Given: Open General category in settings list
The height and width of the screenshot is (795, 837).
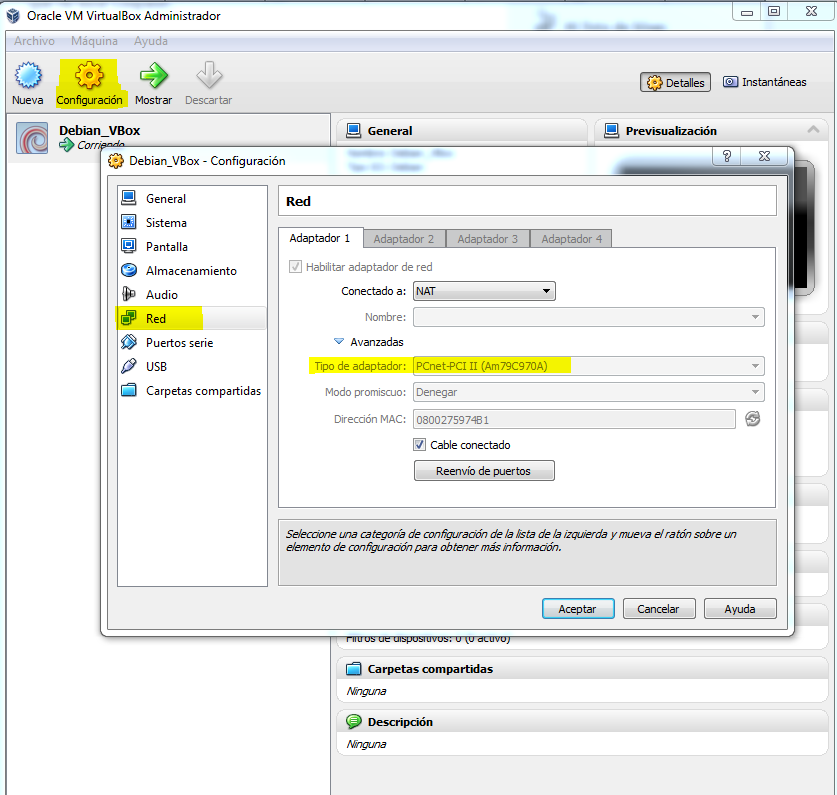Looking at the screenshot, I should pos(192,199).
